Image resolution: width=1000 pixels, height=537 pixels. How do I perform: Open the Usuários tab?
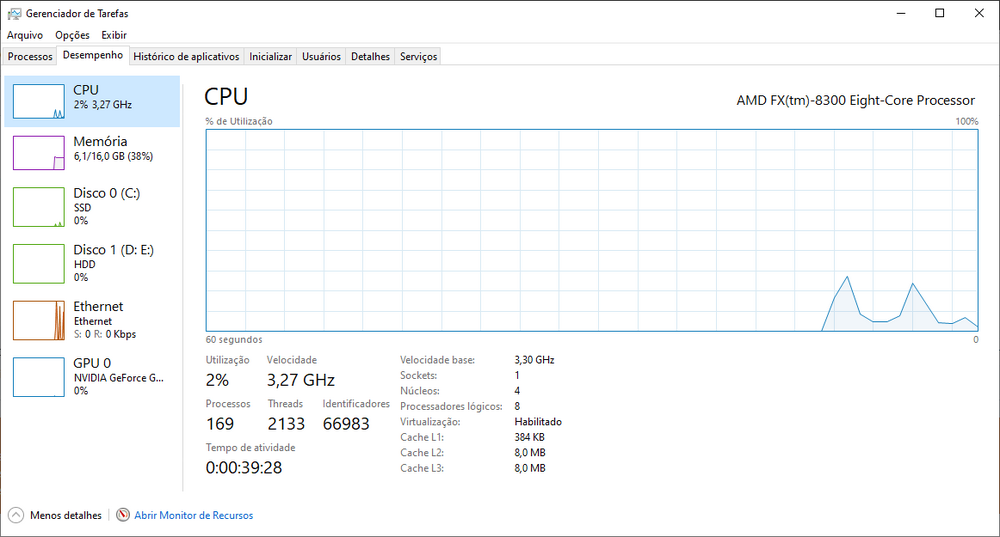[322, 57]
